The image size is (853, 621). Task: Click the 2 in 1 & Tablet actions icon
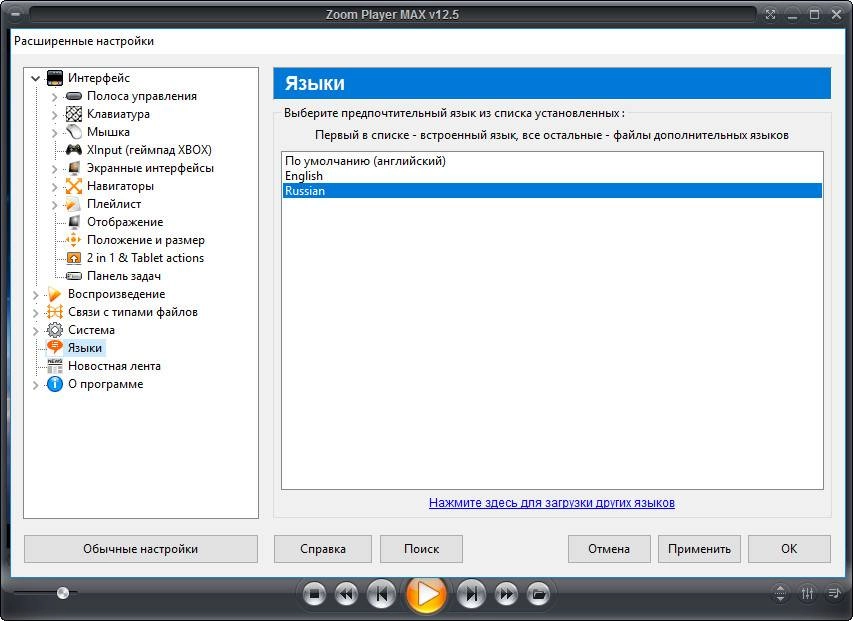(x=73, y=258)
